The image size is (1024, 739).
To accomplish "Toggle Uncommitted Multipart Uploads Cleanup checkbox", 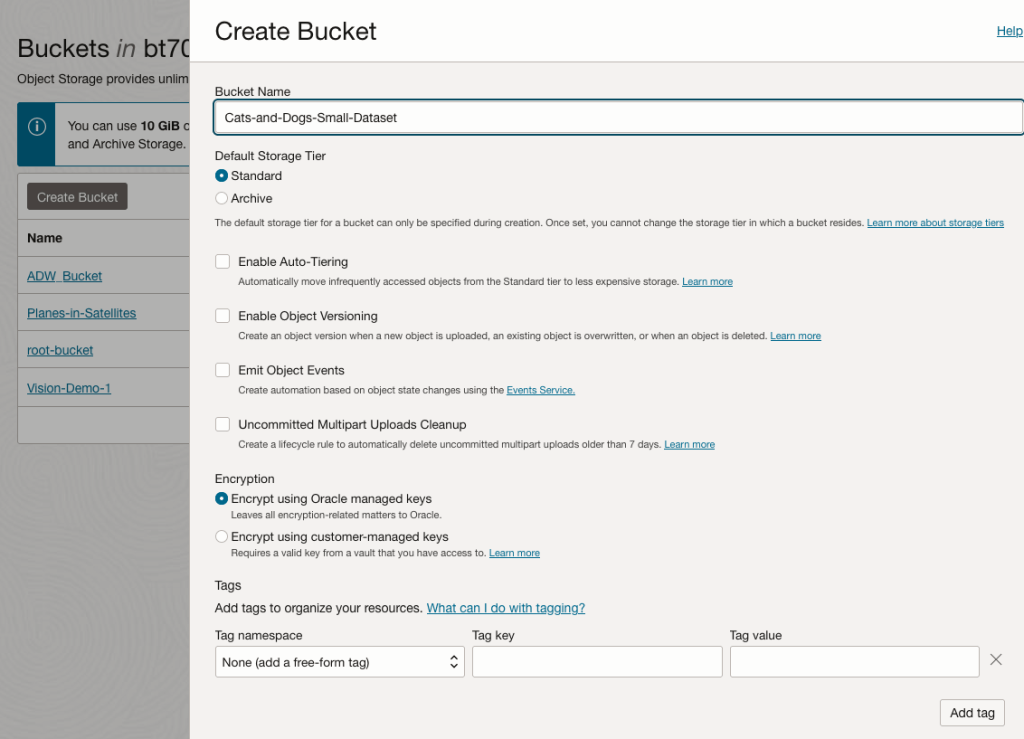I will click(223, 424).
